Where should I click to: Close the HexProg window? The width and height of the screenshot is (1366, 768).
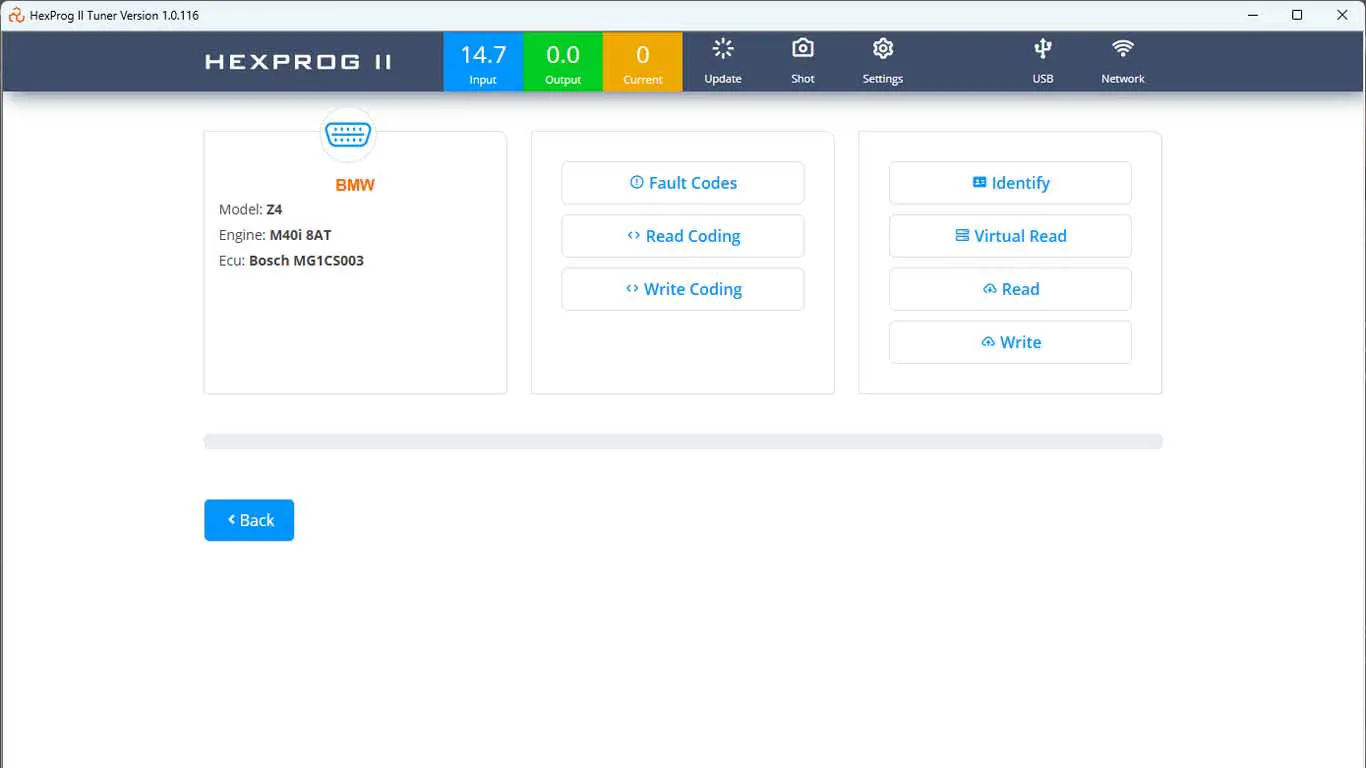pos(1343,15)
